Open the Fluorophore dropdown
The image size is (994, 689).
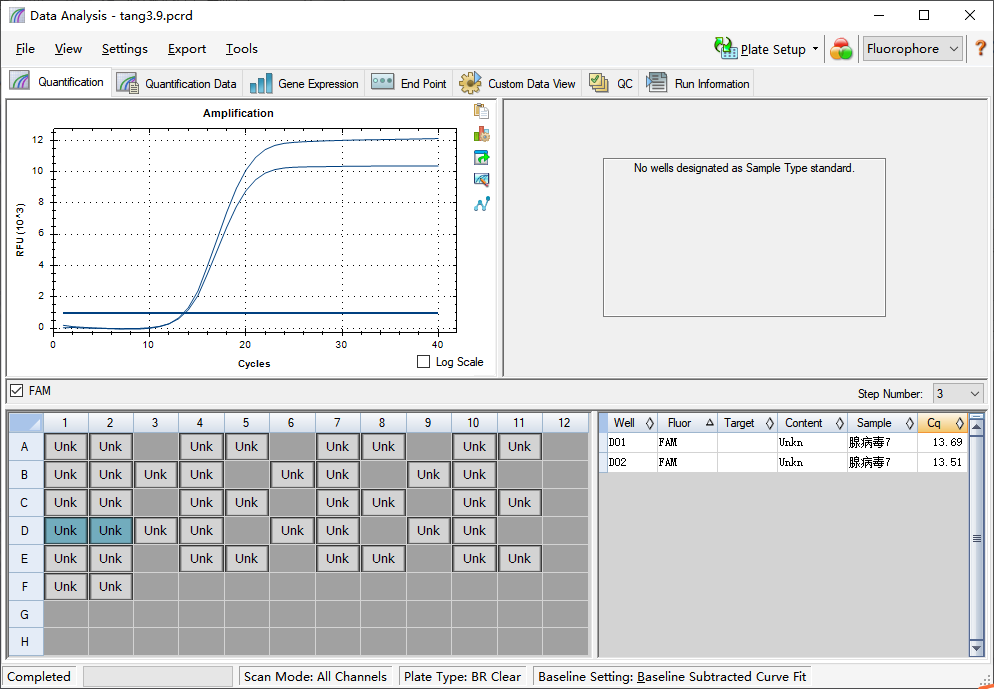(913, 49)
